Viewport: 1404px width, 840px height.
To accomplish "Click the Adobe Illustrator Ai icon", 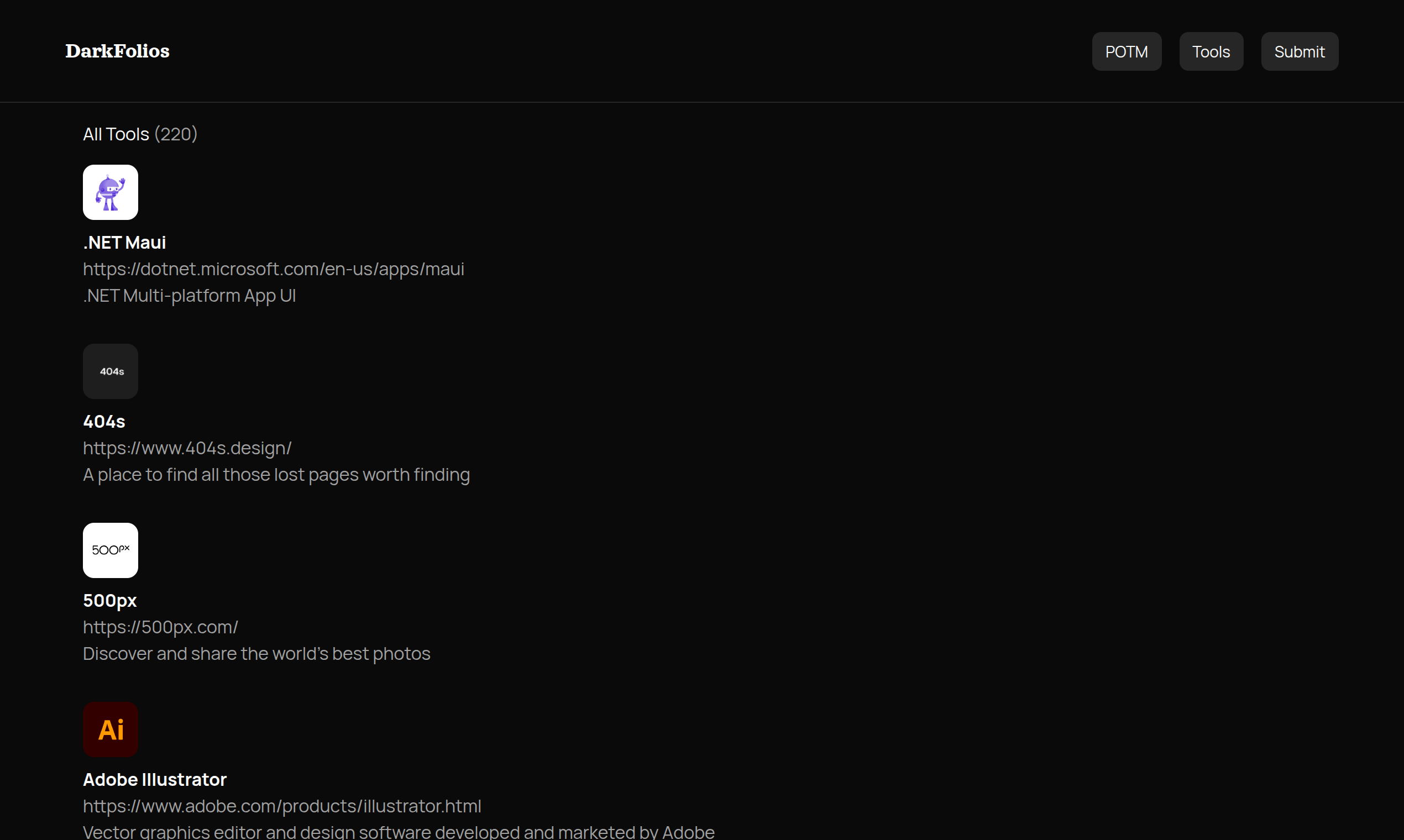I will click(x=111, y=729).
